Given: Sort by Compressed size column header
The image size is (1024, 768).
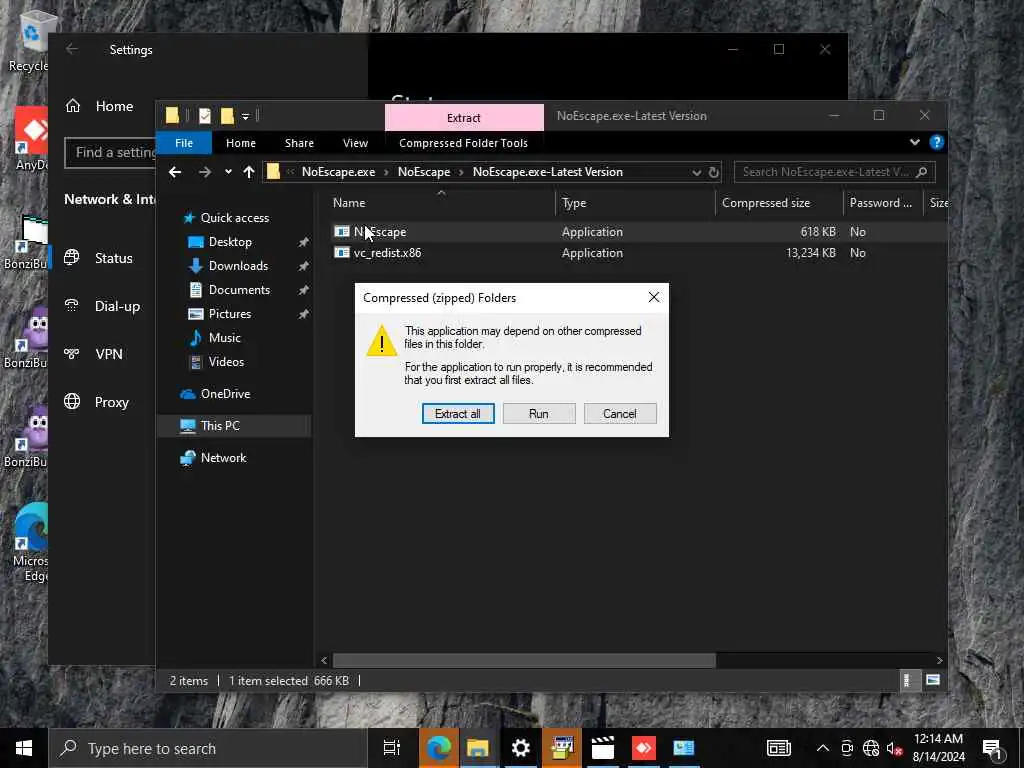Looking at the screenshot, I should tap(779, 202).
